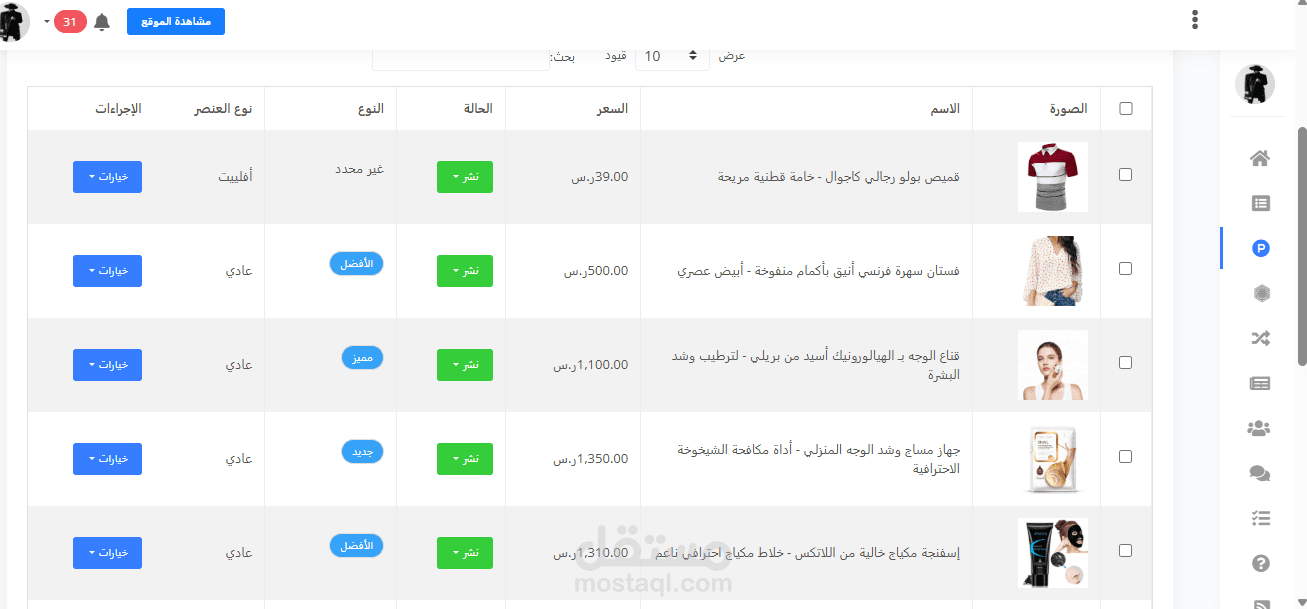
Task: Open خيارات actions for the polo shirt row
Action: pos(107,177)
